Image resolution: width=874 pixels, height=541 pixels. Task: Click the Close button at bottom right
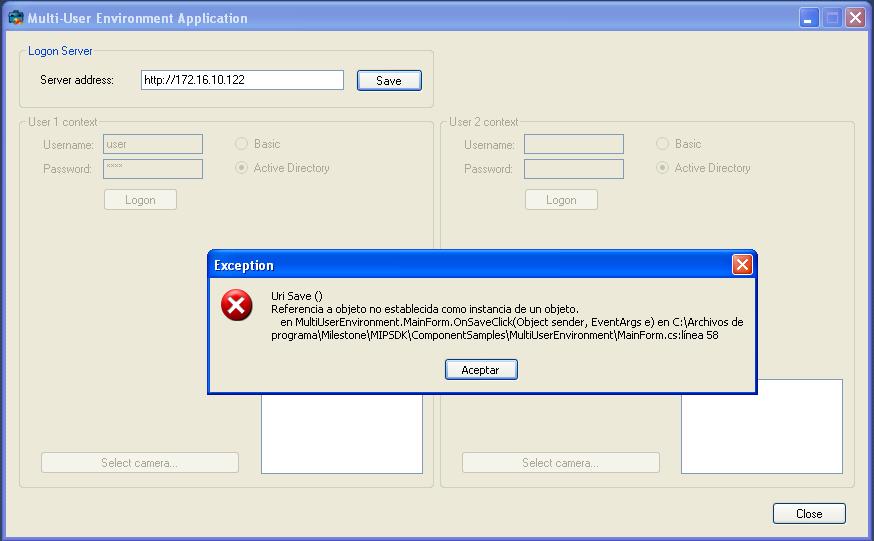point(809,514)
